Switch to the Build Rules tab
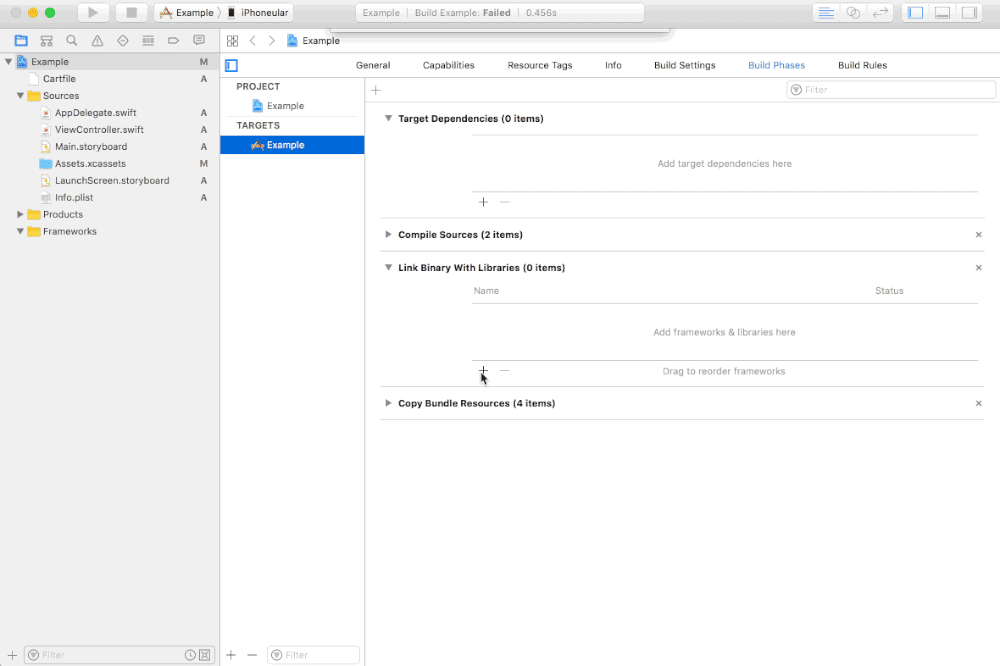The image size is (1000, 666). [862, 66]
